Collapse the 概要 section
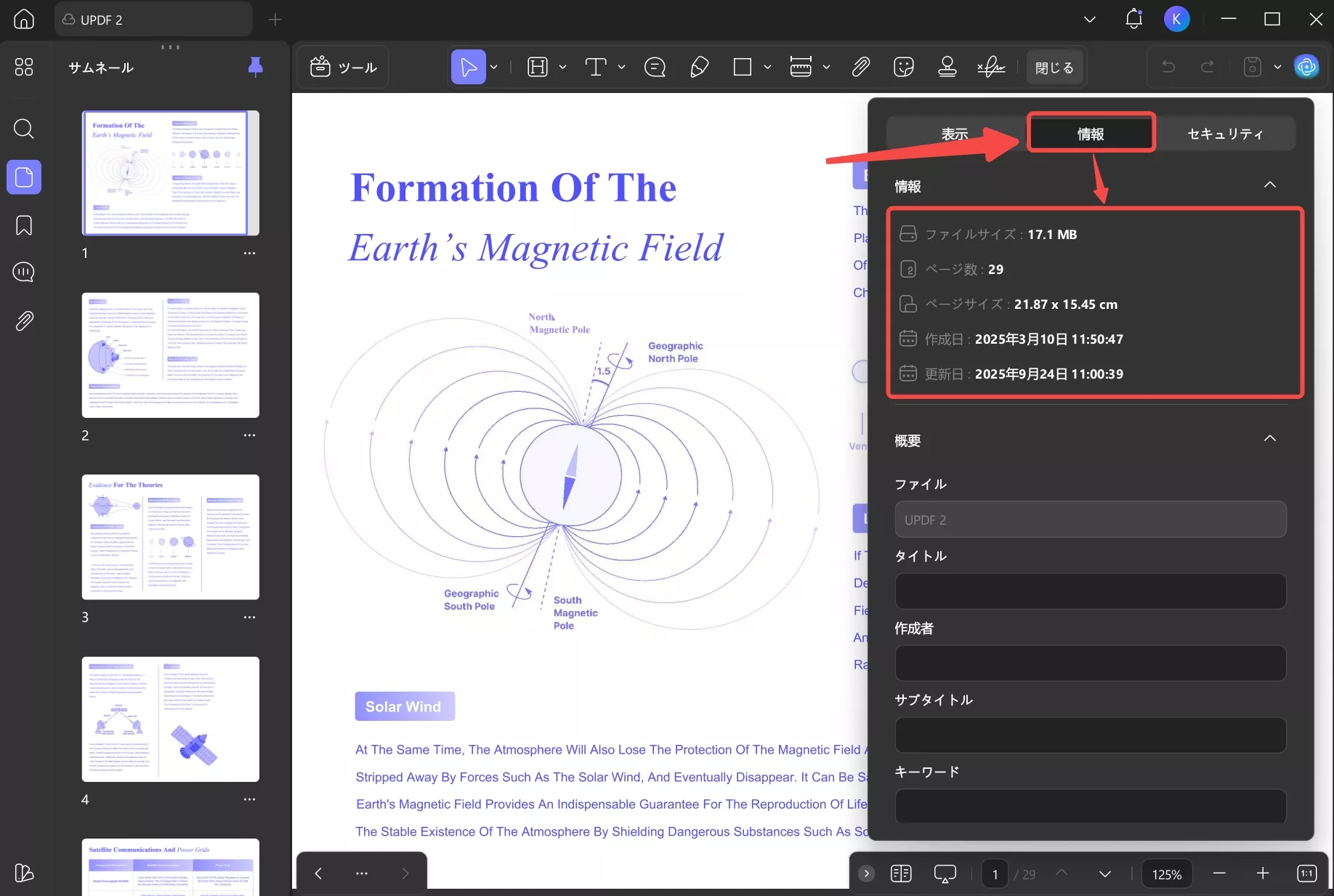The width and height of the screenshot is (1334, 896). 1270,439
